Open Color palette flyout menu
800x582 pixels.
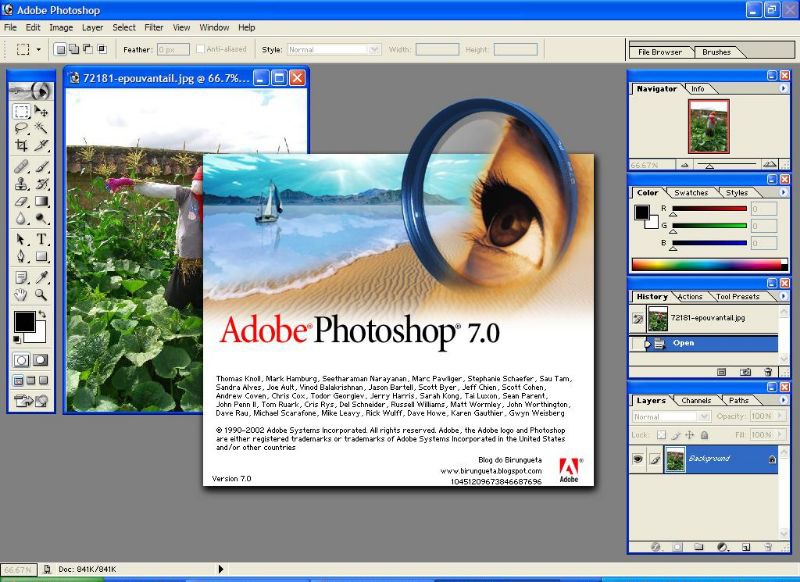tap(783, 192)
